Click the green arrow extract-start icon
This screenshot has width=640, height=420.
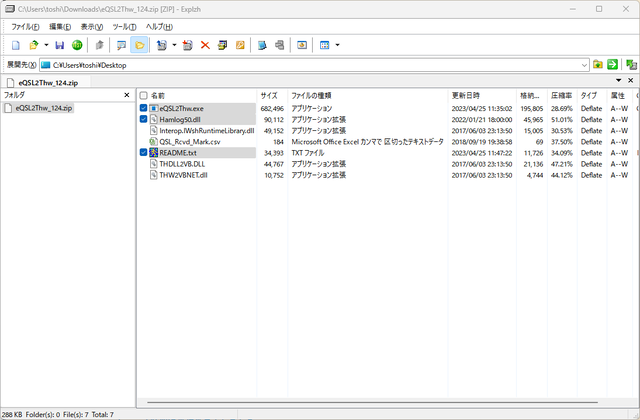612,64
